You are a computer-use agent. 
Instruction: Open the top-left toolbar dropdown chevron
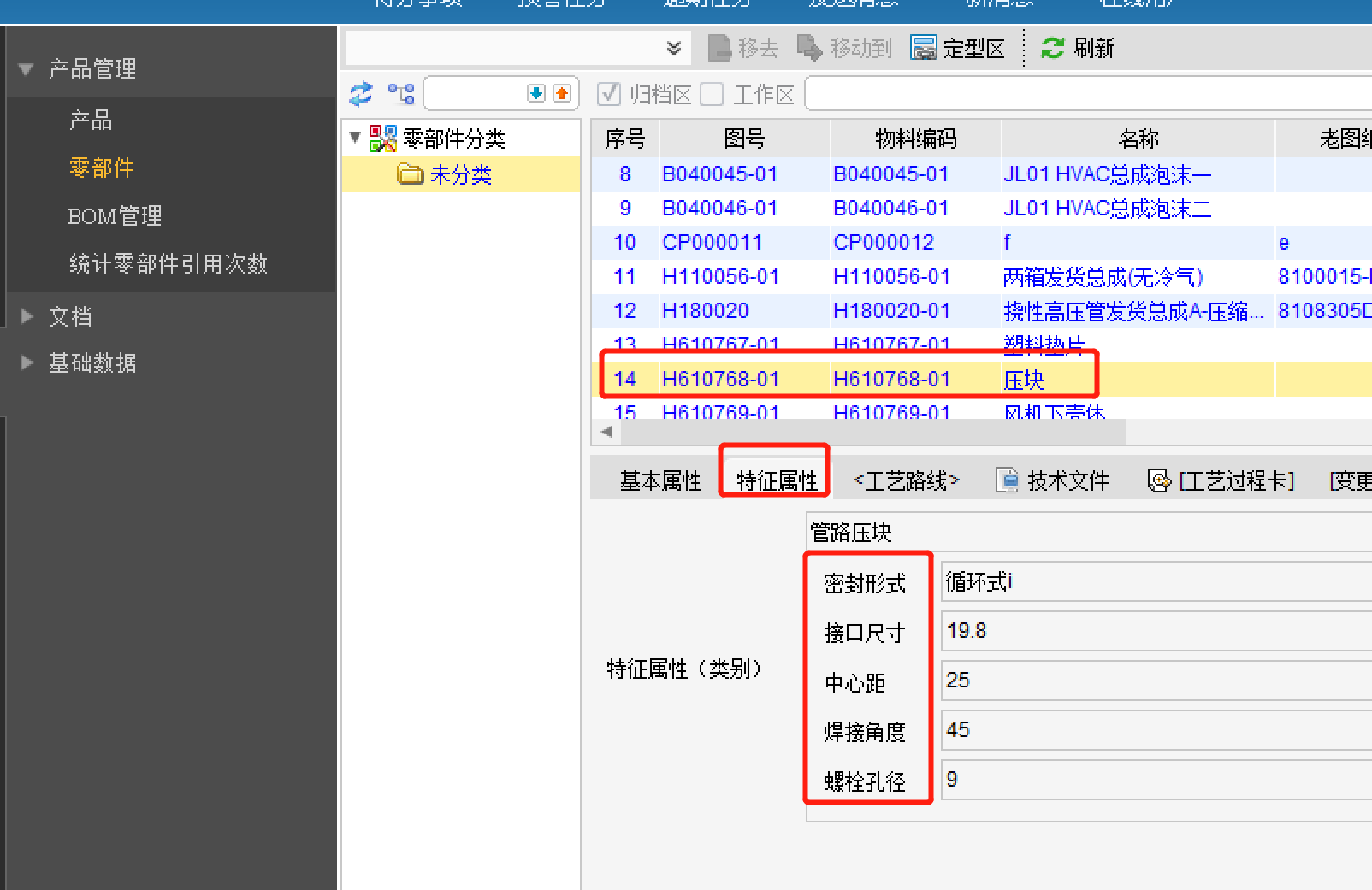click(x=674, y=48)
